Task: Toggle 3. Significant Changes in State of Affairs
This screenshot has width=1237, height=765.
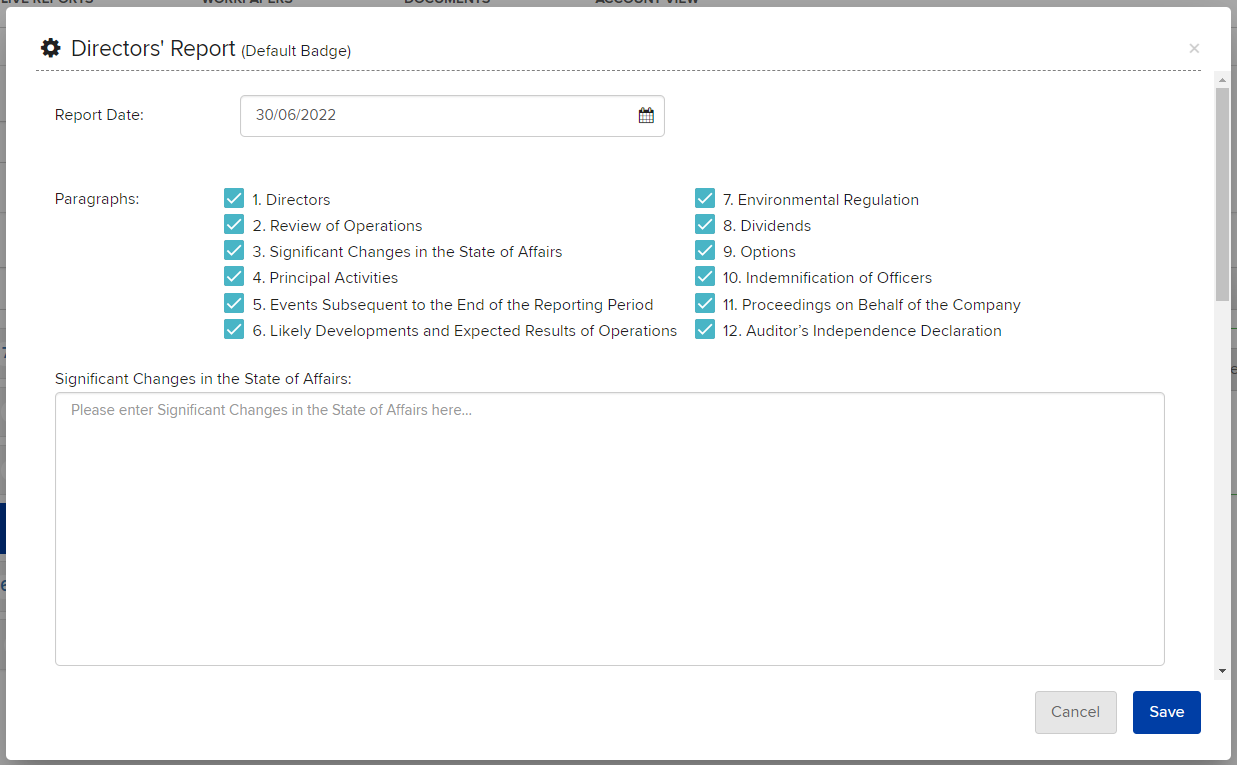Action: coord(234,250)
